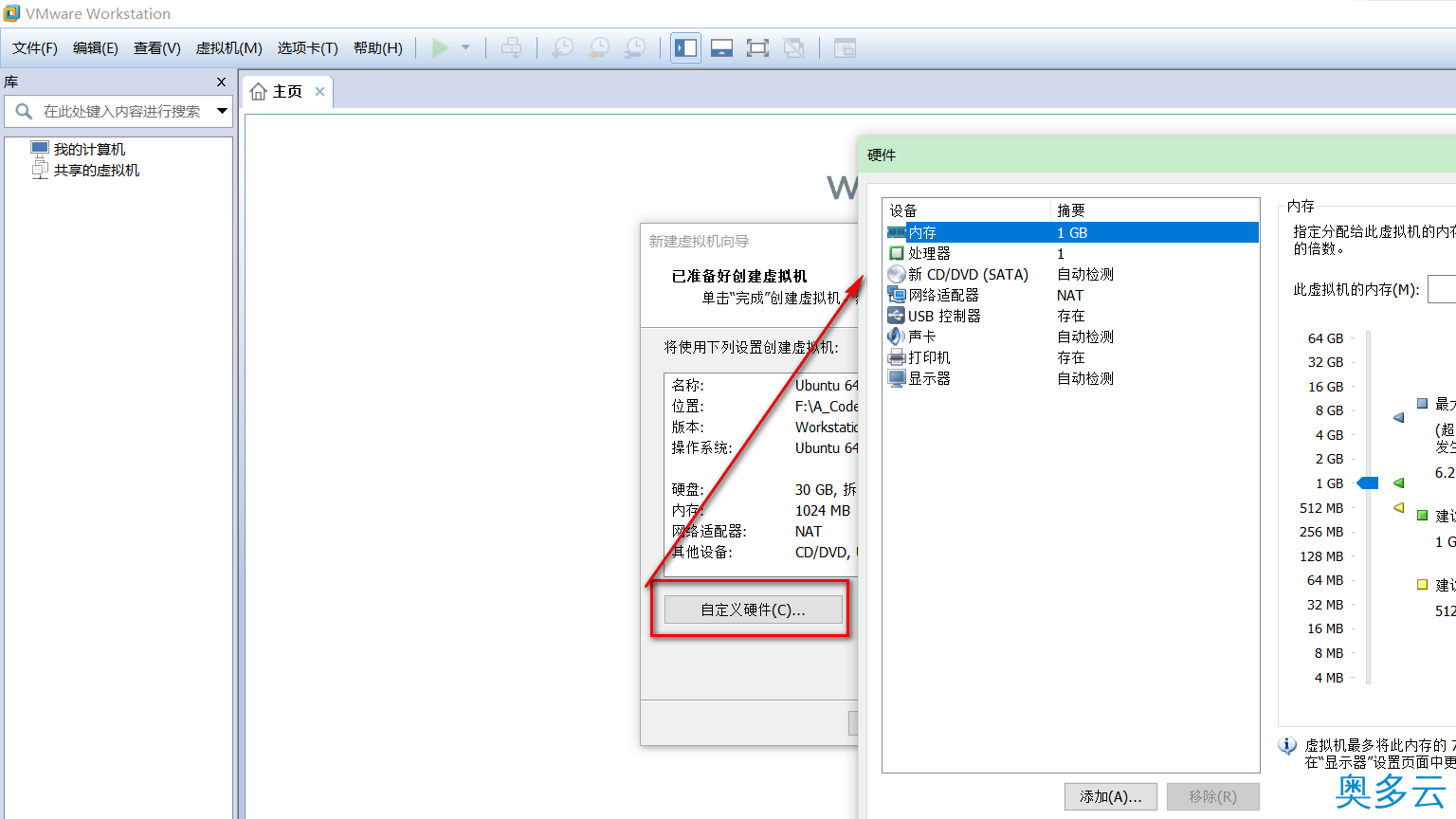The height and width of the screenshot is (819, 1456).
Task: Select the 内存 device row
Action: [x=1071, y=232]
